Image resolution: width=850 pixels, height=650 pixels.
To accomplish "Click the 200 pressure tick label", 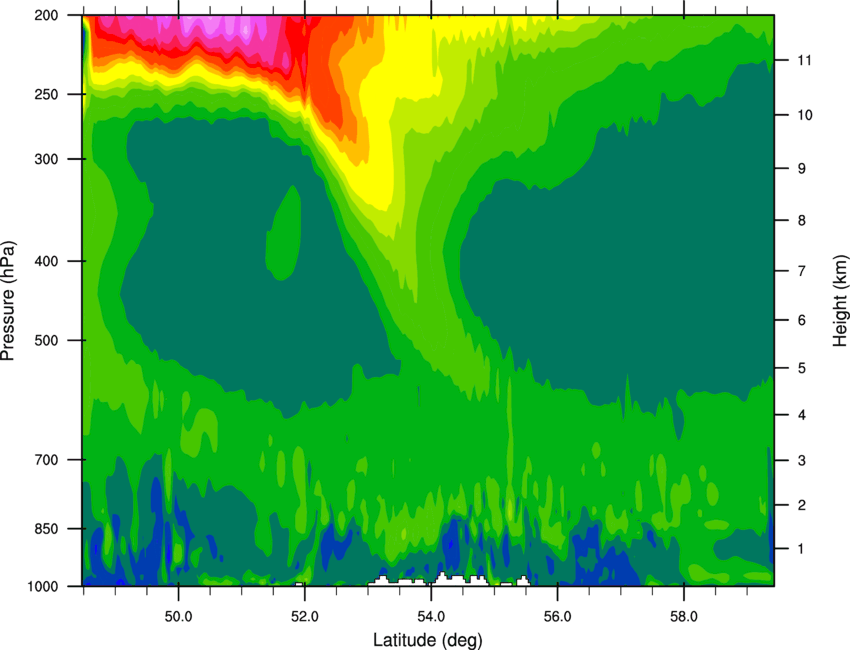I will coord(46,16).
